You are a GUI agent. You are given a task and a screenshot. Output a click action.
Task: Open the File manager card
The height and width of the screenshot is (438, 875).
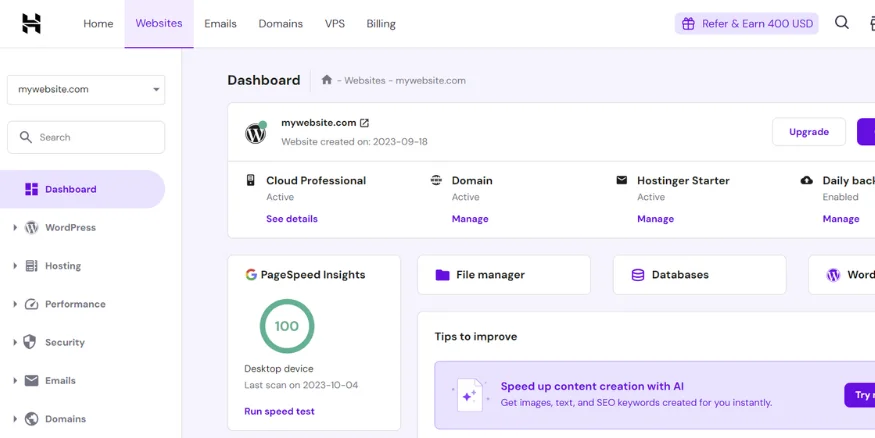tap(504, 275)
